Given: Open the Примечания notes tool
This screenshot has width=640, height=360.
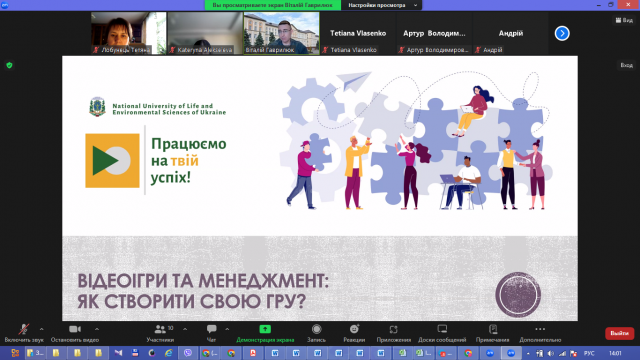Looking at the screenshot, I should click(x=493, y=333).
